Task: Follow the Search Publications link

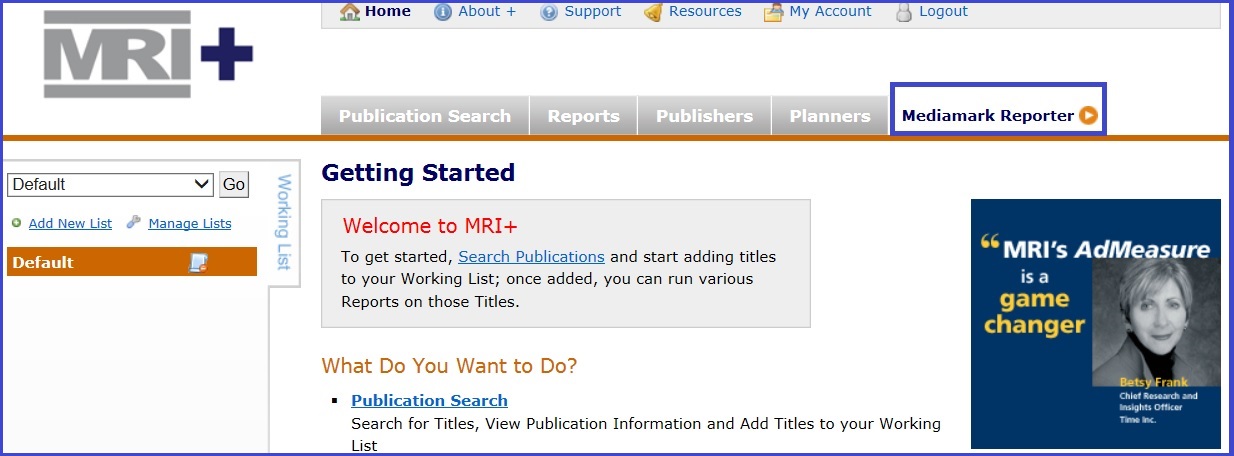Action: point(531,256)
